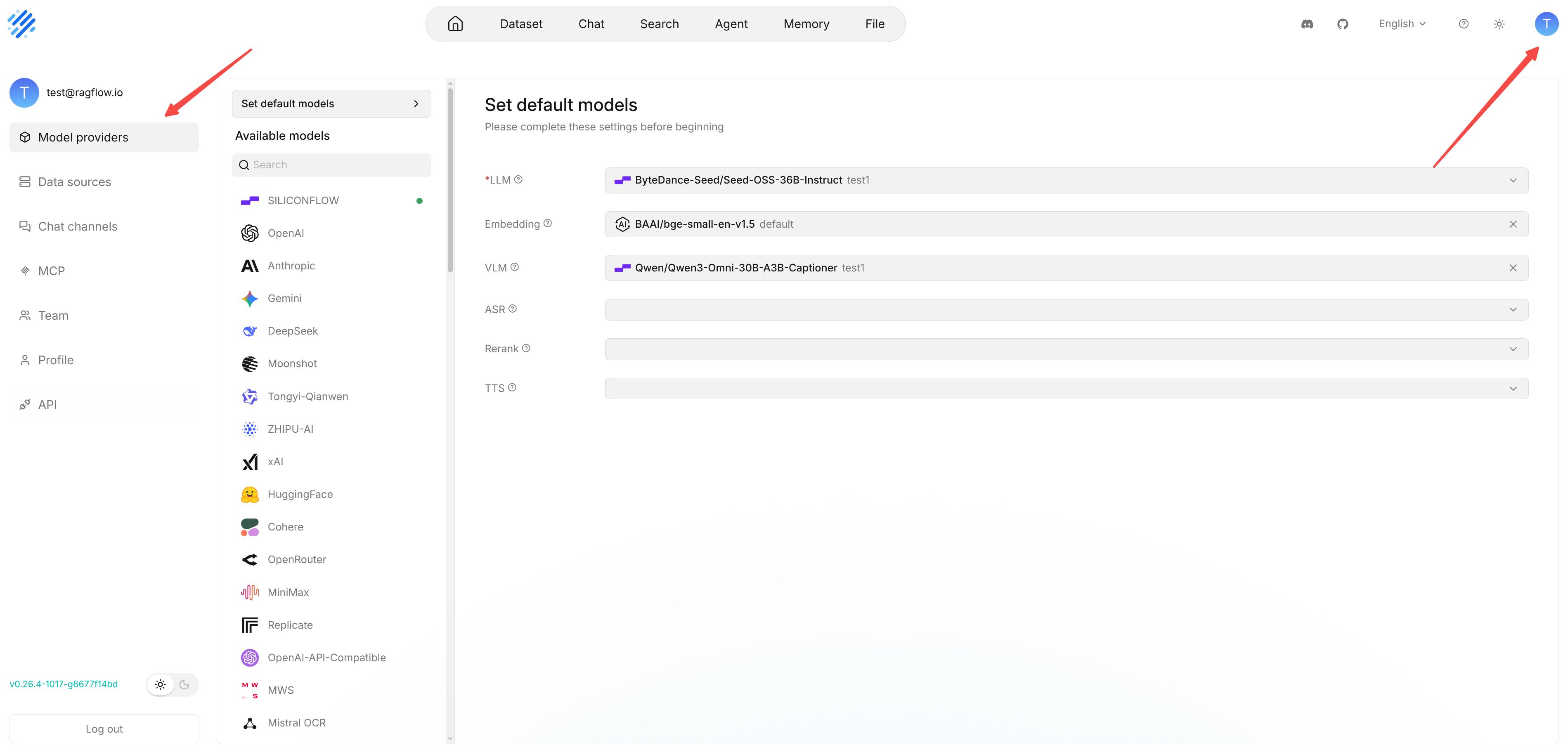Select the Moonshot provider icon
Image resolution: width=1568 pixels, height=752 pixels.
250,363
